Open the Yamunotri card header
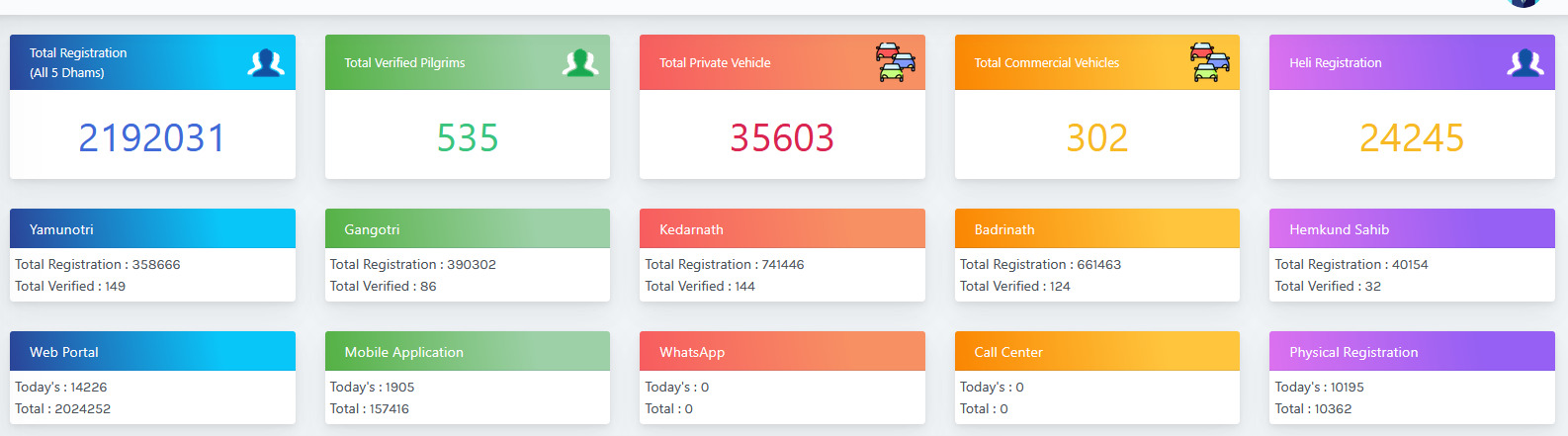Screen dimensions: 1568x436 tap(152, 229)
